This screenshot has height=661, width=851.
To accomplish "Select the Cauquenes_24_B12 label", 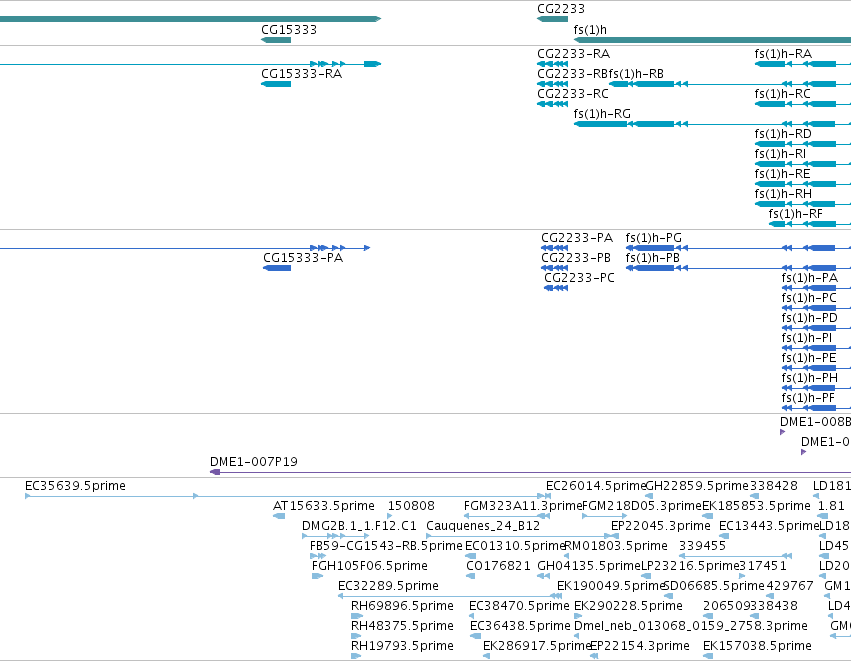I will coord(483,526).
